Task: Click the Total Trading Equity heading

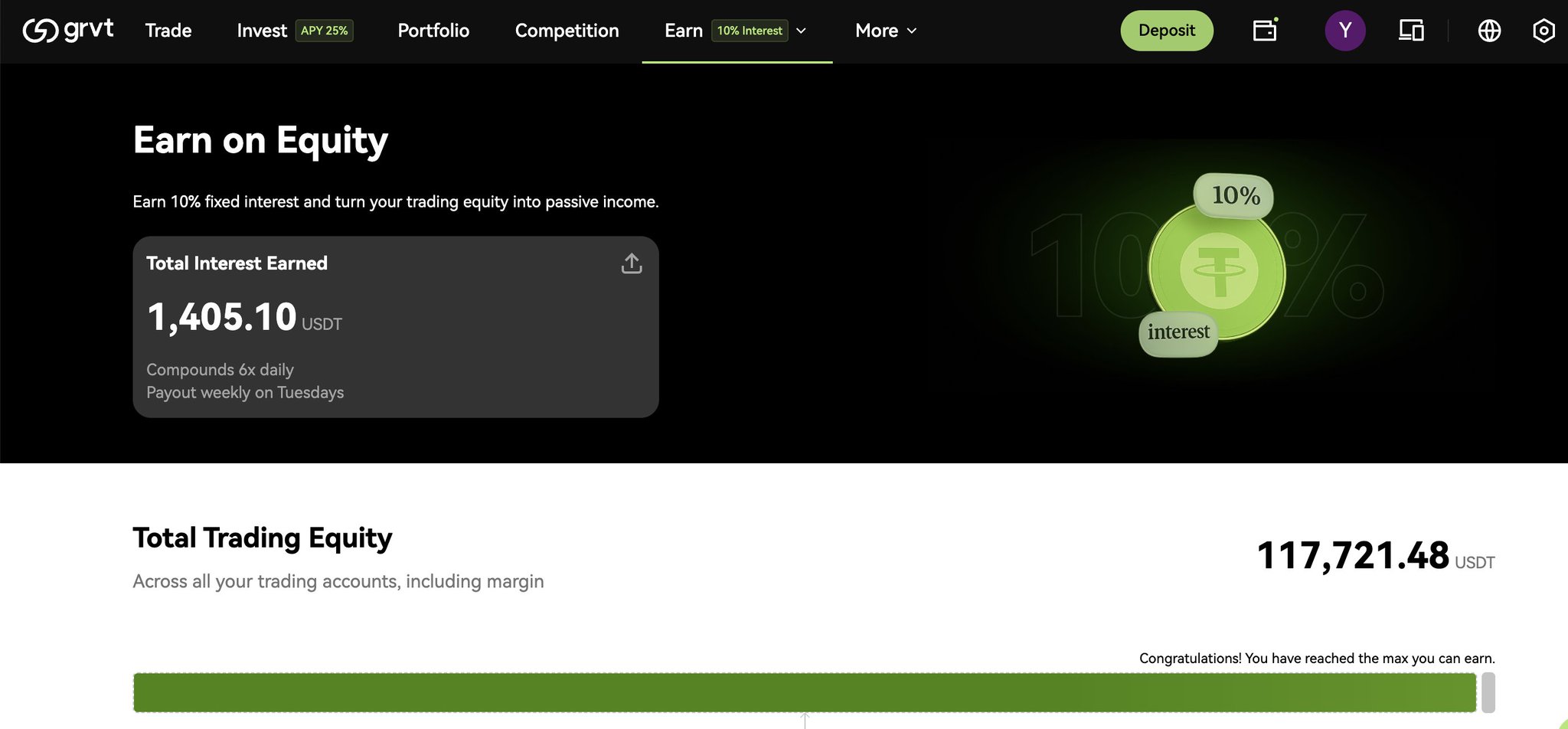Action: pyautogui.click(x=263, y=538)
